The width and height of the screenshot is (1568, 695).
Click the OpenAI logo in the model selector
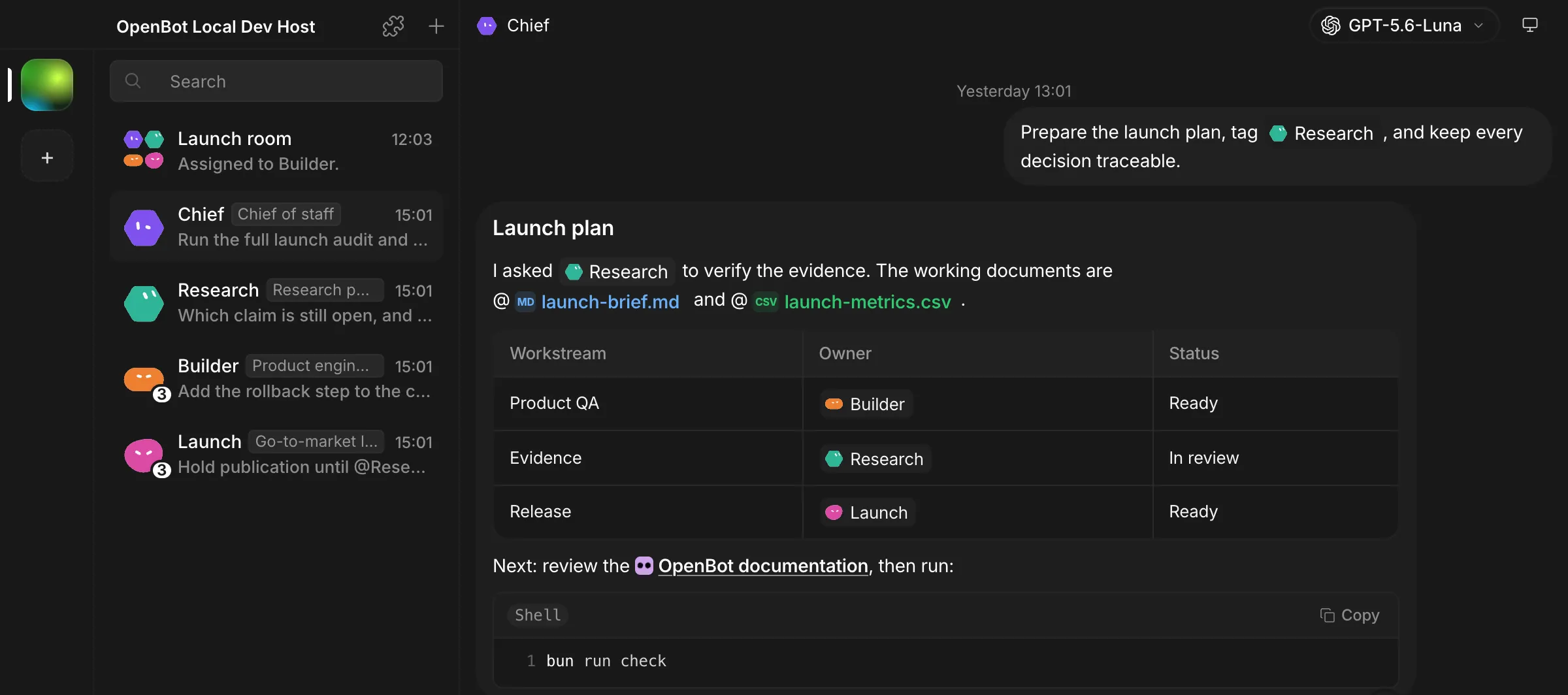[1331, 25]
